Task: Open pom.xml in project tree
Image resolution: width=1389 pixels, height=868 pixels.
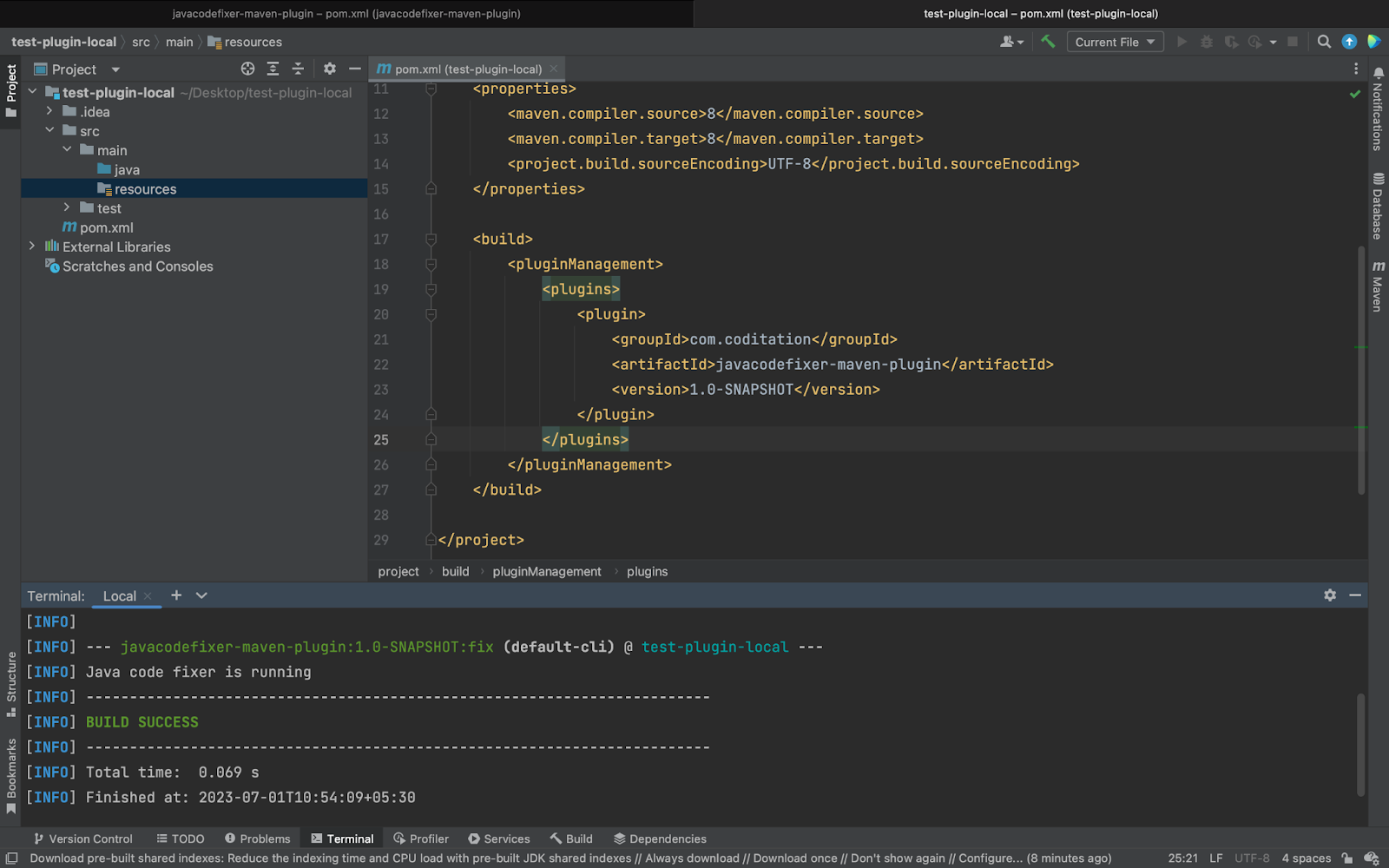Action: 97,227
